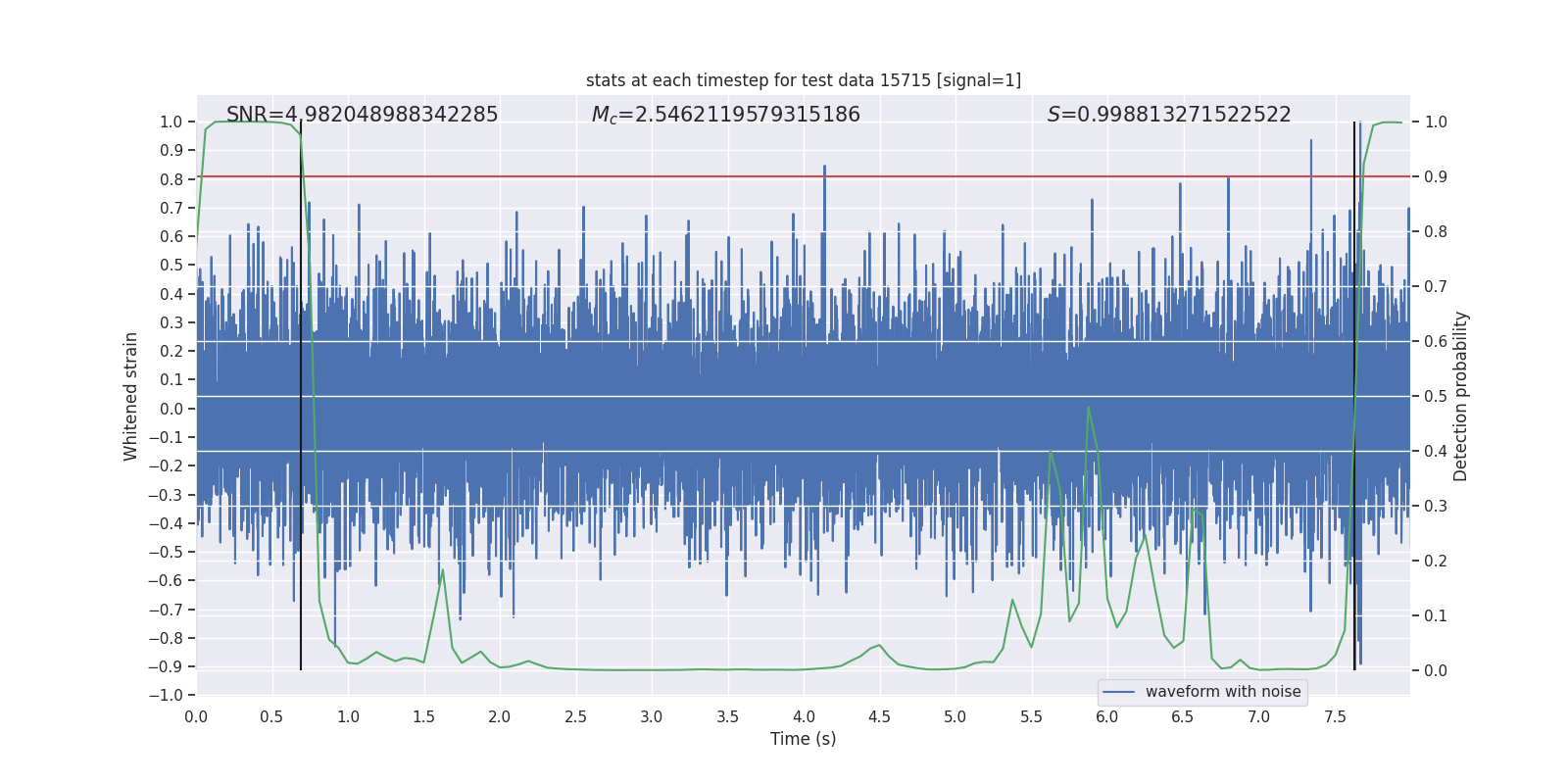Click the 'Time (s)' x-axis label
Viewport: 1568px width, 784px height.
point(803,739)
